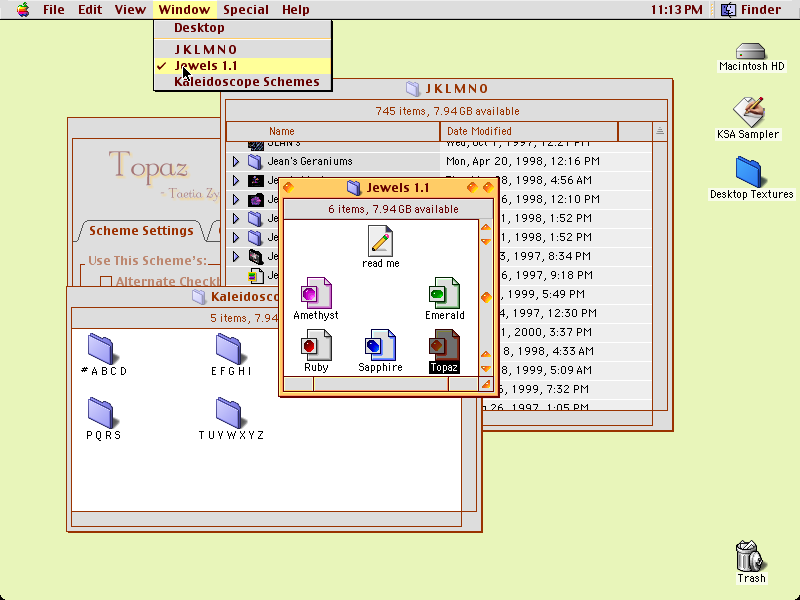800x600 pixels.
Task: Click Jewels 1.1 window resize corner
Action: coord(486,384)
